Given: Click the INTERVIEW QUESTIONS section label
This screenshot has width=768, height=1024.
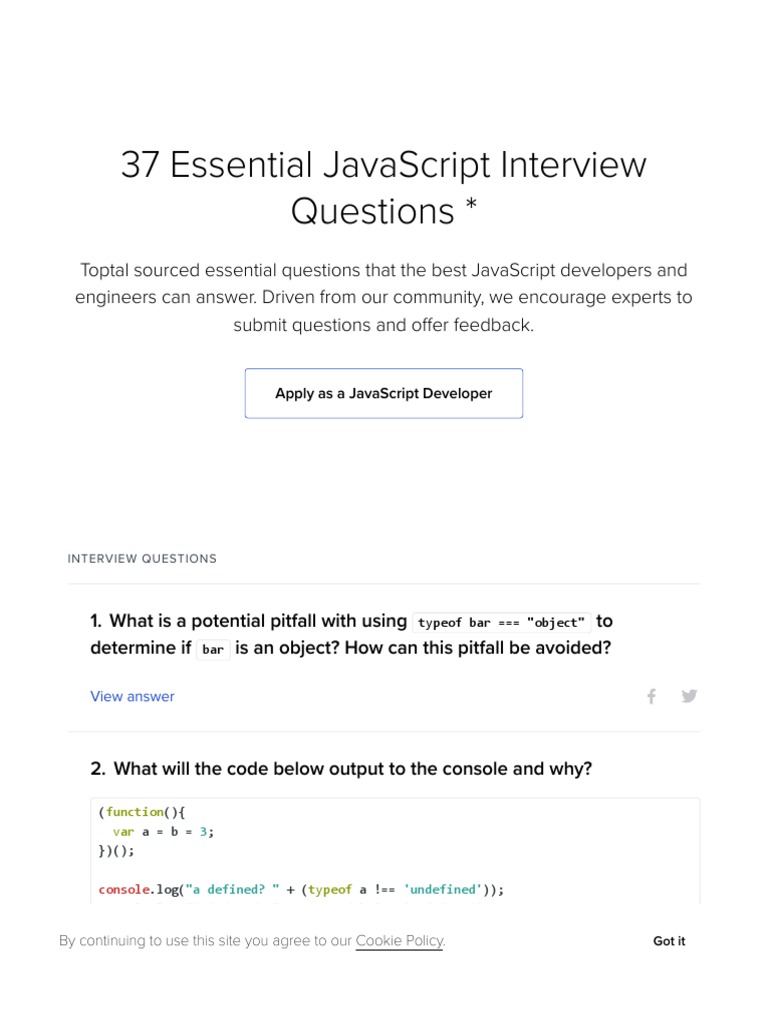Looking at the screenshot, I should 142,559.
